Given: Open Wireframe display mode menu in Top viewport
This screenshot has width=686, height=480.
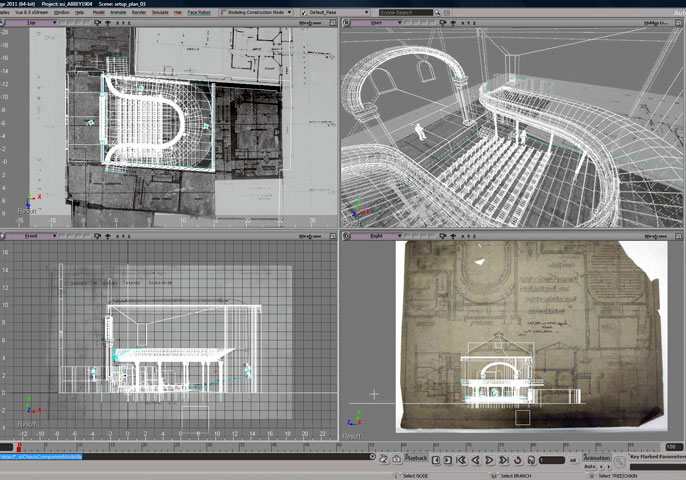Looking at the screenshot, I should 310,23.
